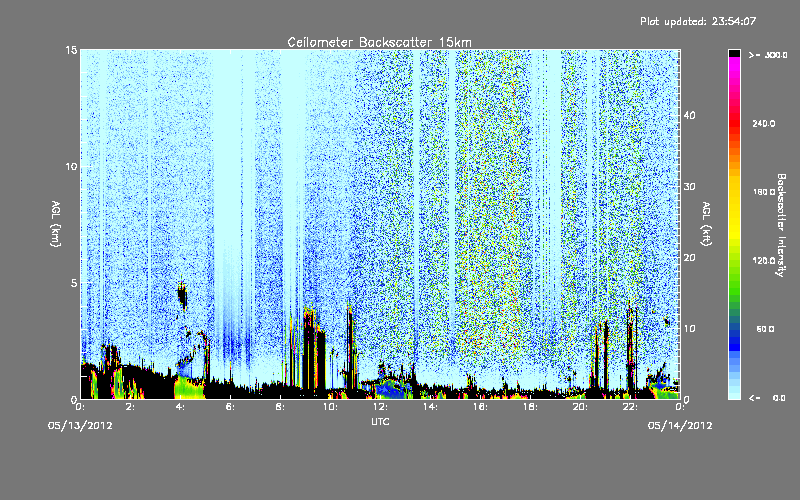Click the '15' tick on the km axis
The width and height of the screenshot is (800, 500).
point(71,50)
